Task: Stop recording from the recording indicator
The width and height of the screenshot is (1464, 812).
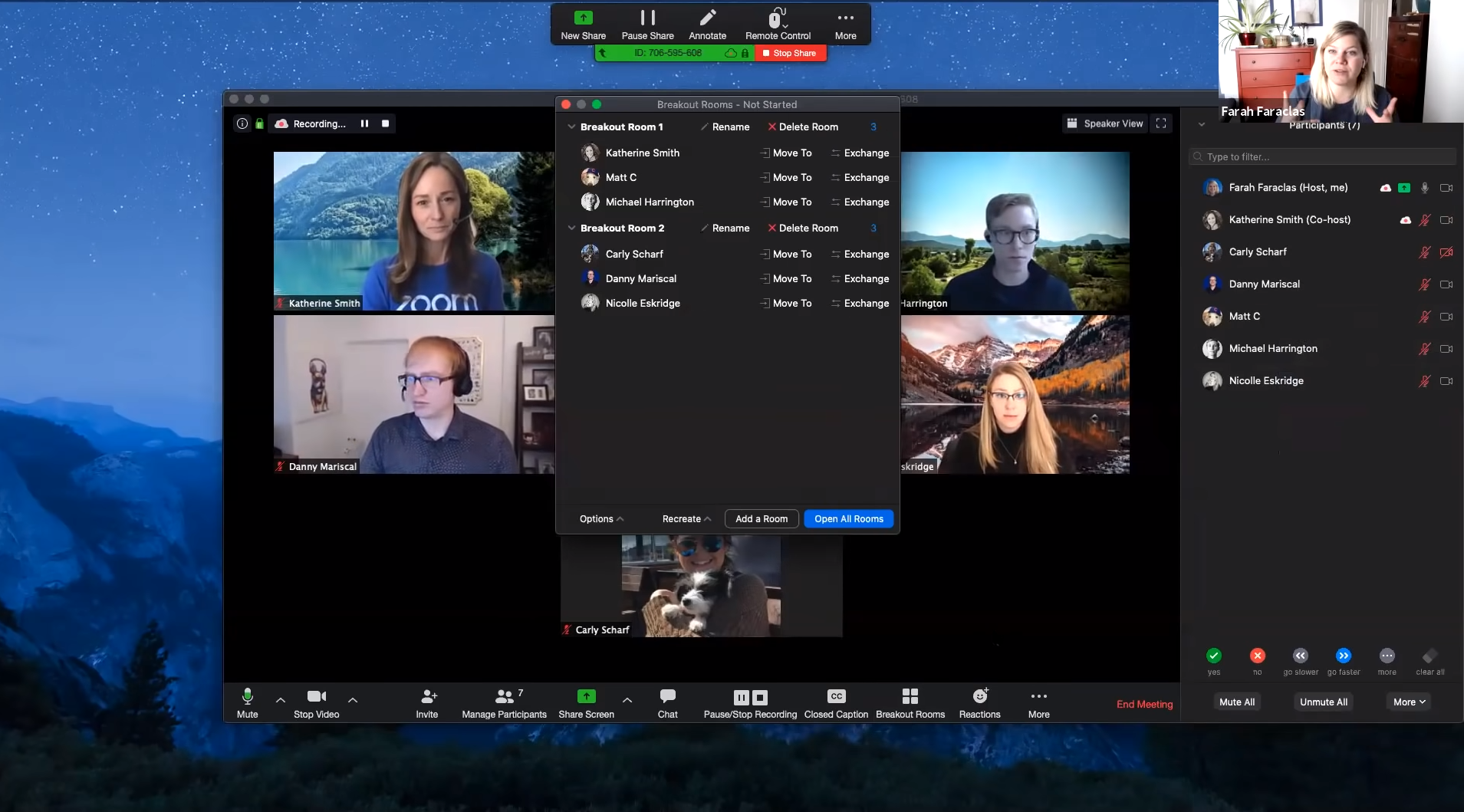Action: pyautogui.click(x=386, y=123)
